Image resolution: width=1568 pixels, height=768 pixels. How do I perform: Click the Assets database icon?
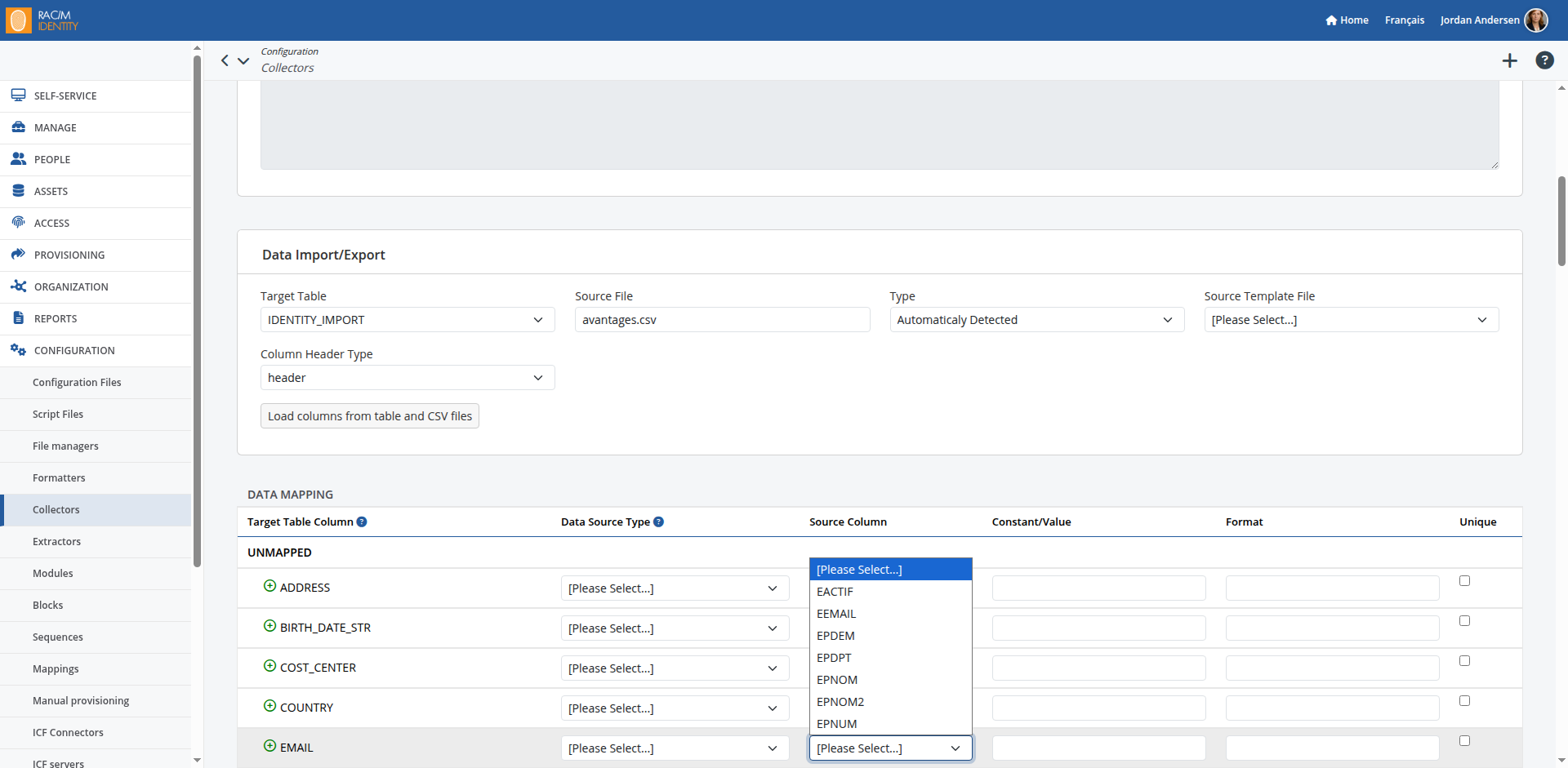(x=18, y=191)
